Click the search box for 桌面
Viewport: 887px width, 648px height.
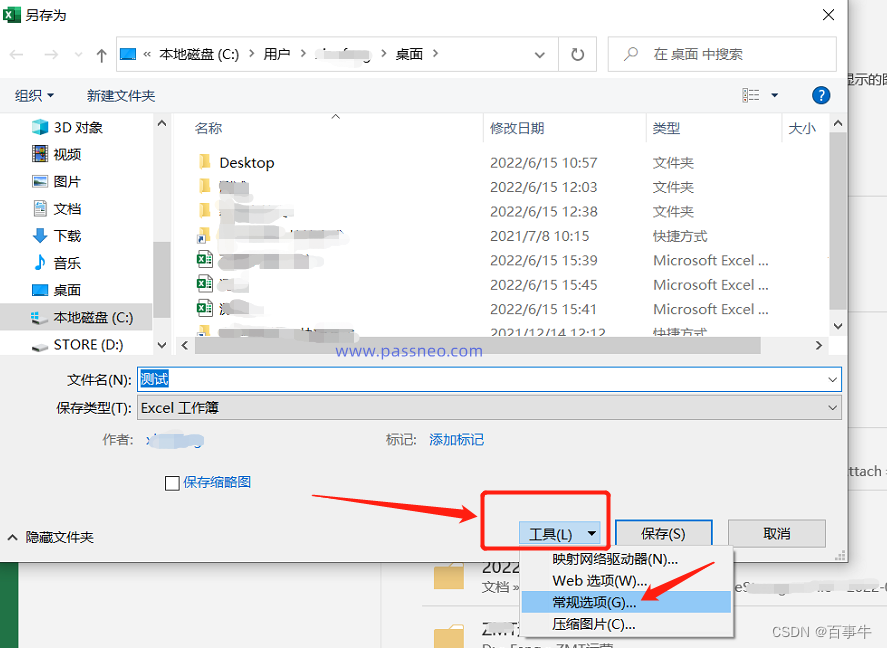click(722, 54)
